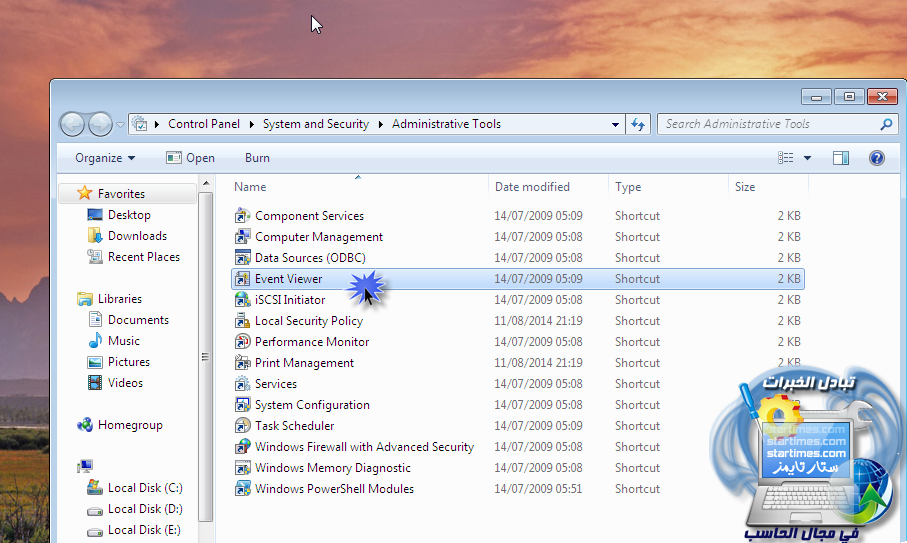
Task: Click the Computer Management icon
Action: [x=241, y=237]
